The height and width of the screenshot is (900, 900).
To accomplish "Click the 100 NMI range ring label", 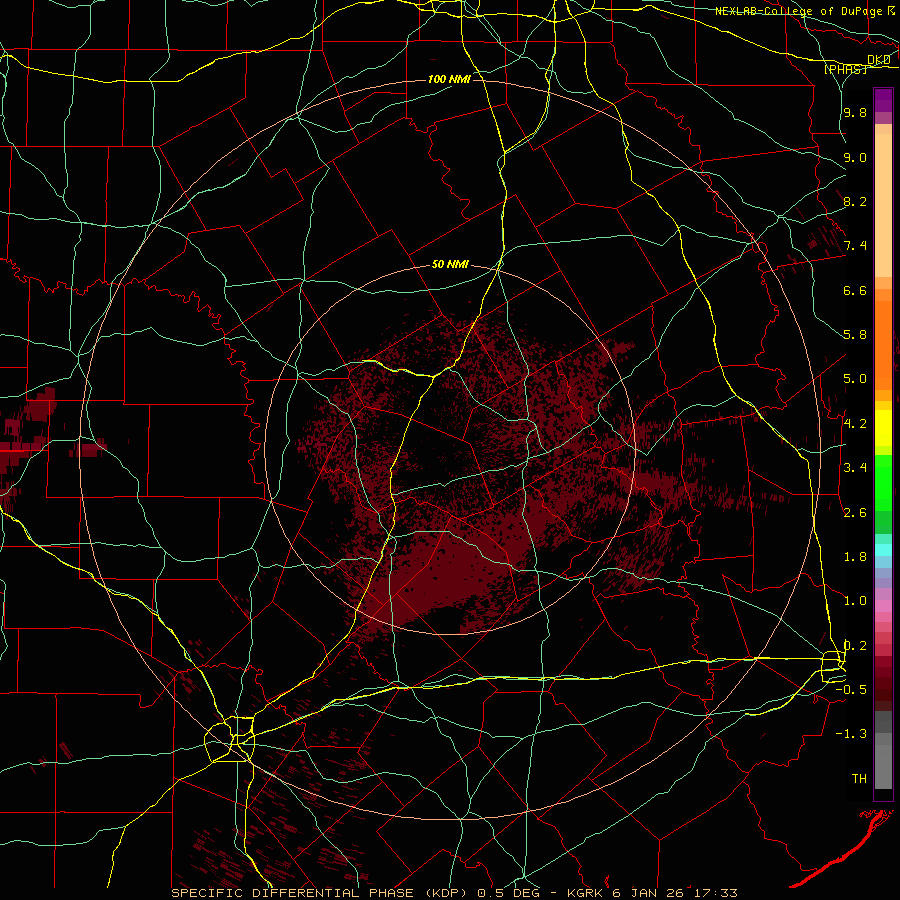I will pos(449,79).
